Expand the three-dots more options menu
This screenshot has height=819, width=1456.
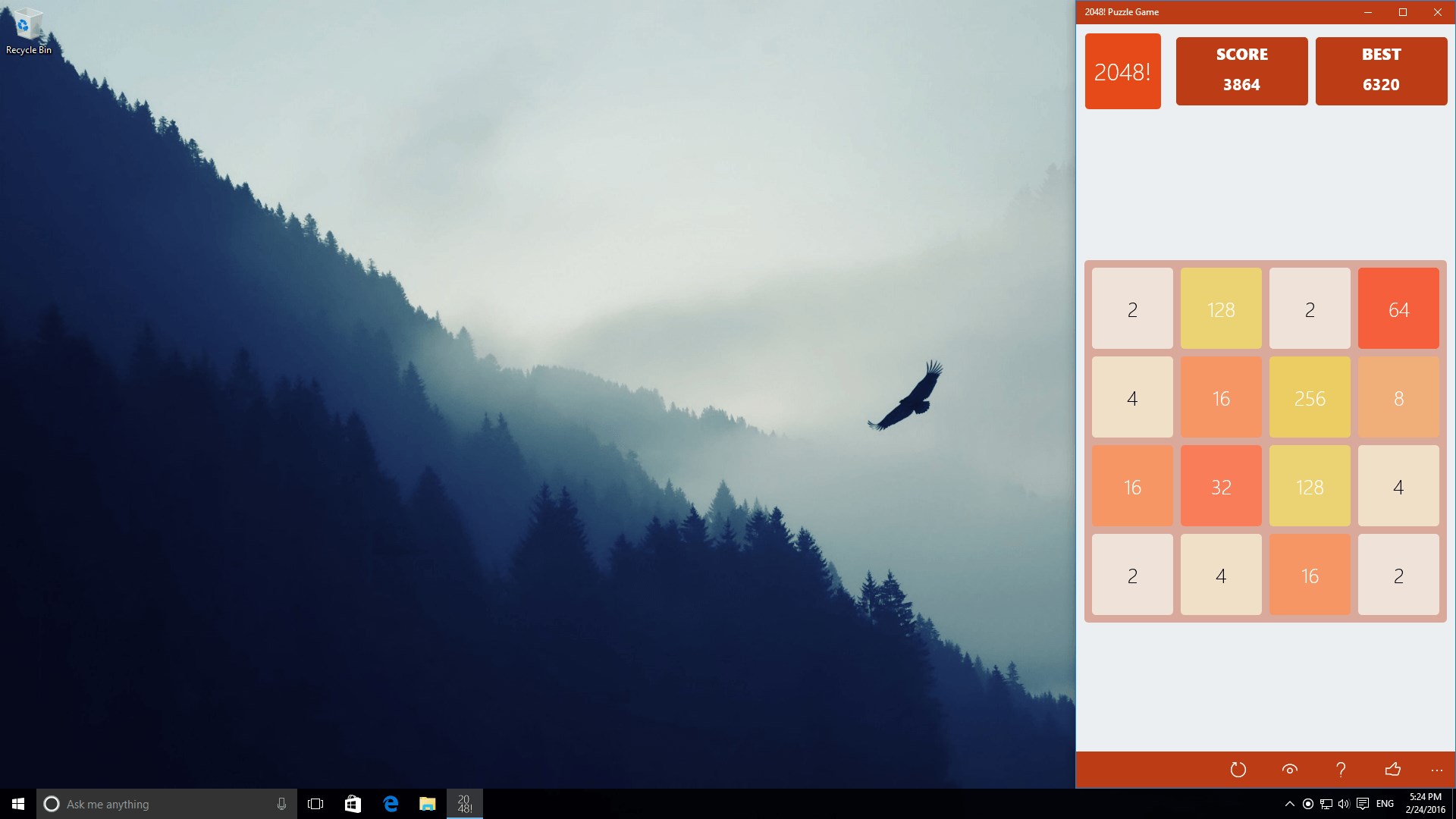[1436, 770]
